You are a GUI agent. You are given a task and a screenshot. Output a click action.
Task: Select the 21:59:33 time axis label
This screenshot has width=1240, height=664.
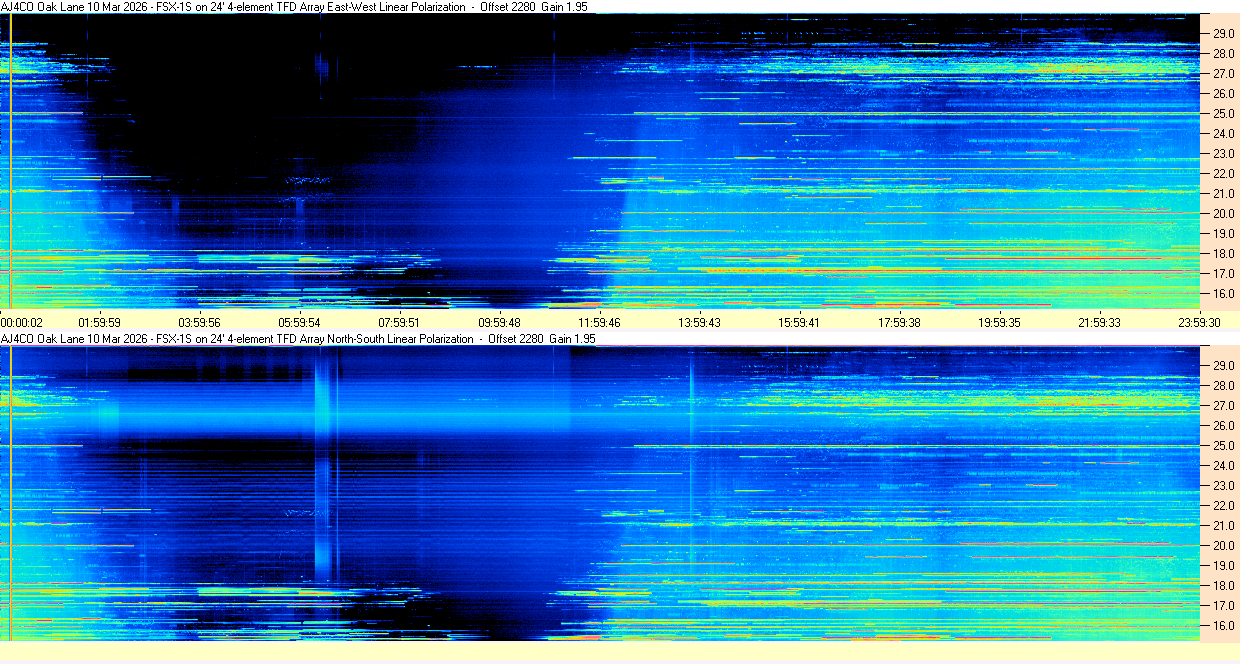click(x=1100, y=322)
